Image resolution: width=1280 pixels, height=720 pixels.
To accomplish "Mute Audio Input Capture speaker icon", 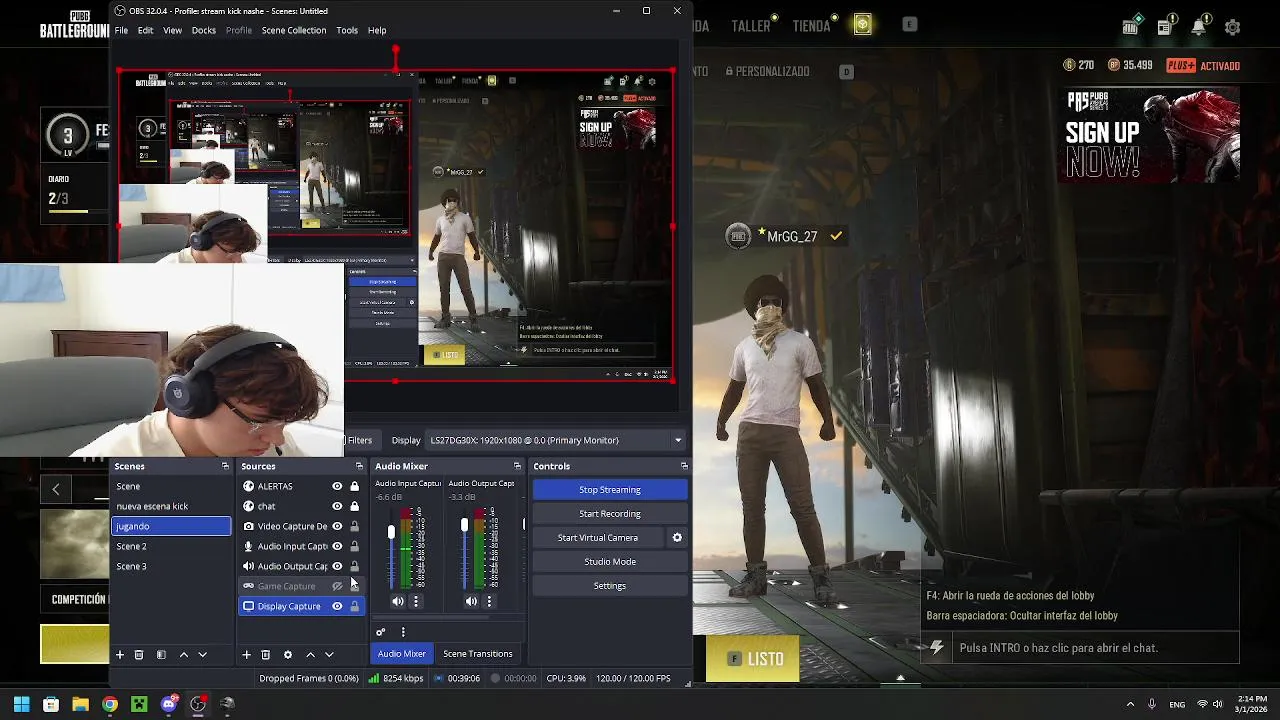I will 398,601.
